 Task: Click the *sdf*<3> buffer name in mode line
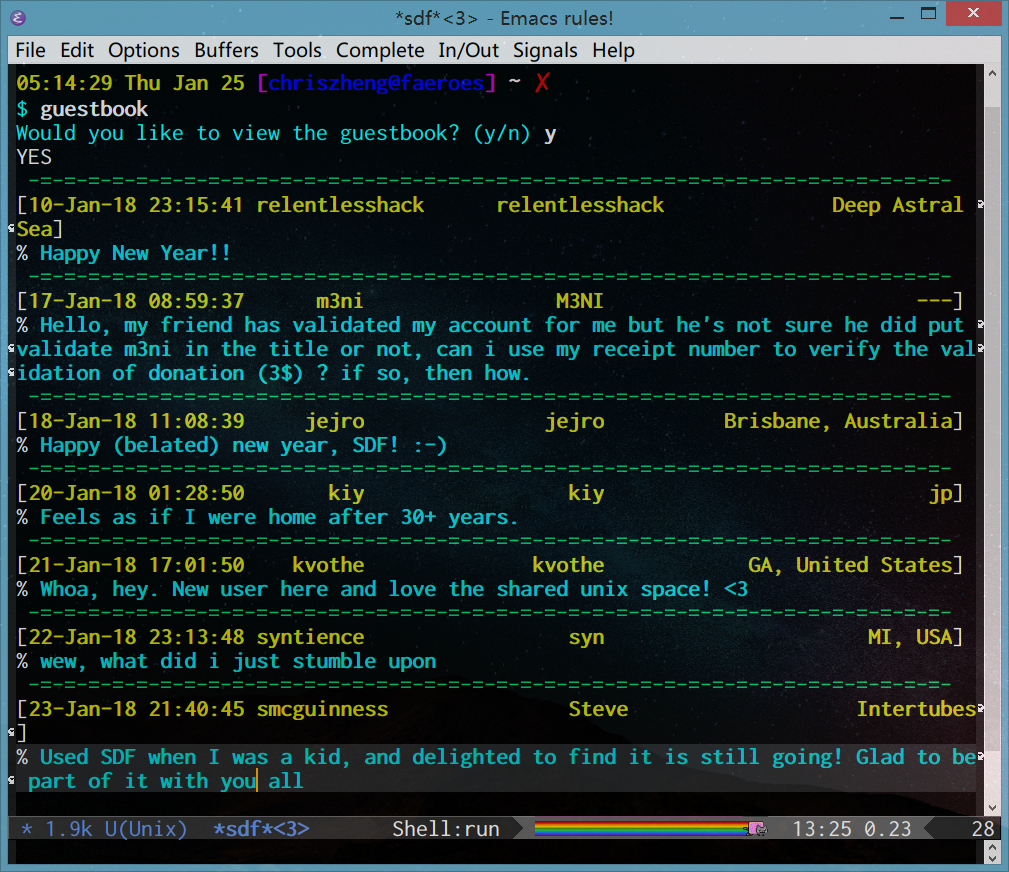(261, 829)
